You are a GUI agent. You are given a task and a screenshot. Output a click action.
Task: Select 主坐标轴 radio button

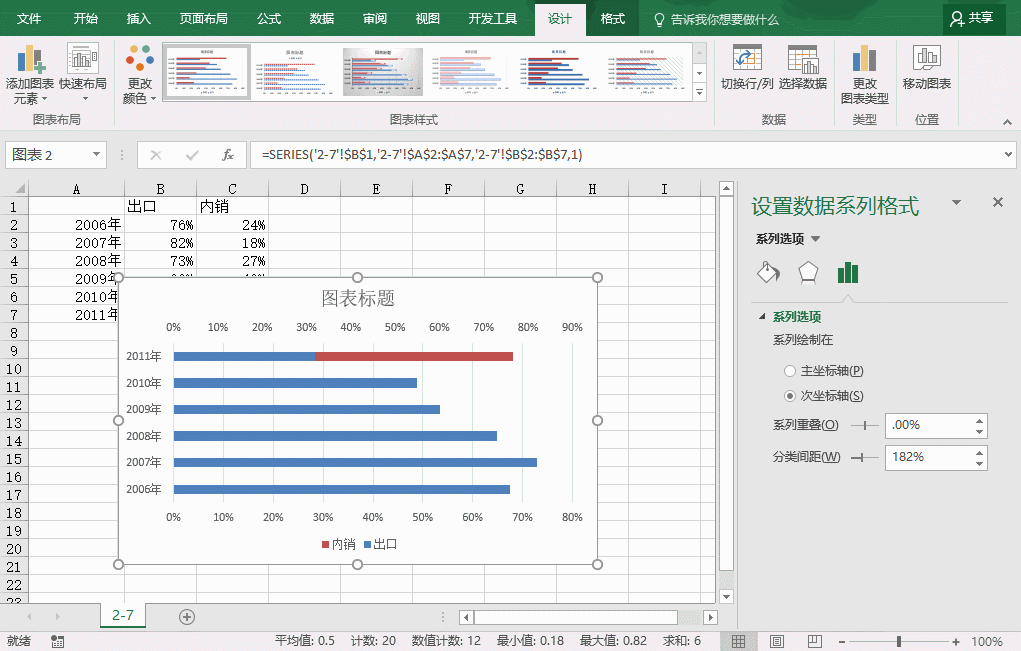(790, 371)
